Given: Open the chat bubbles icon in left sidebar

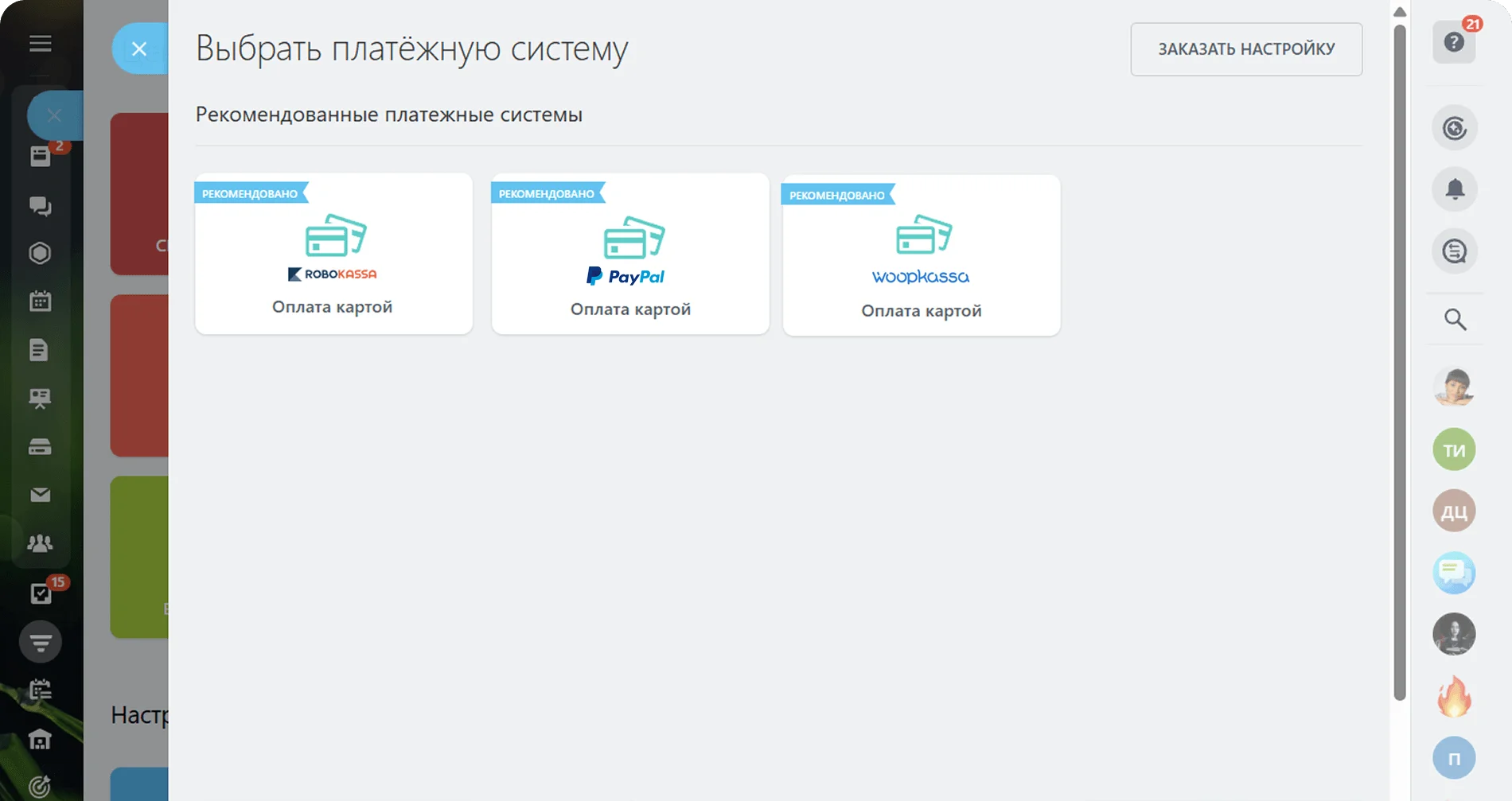Looking at the screenshot, I should [41, 206].
